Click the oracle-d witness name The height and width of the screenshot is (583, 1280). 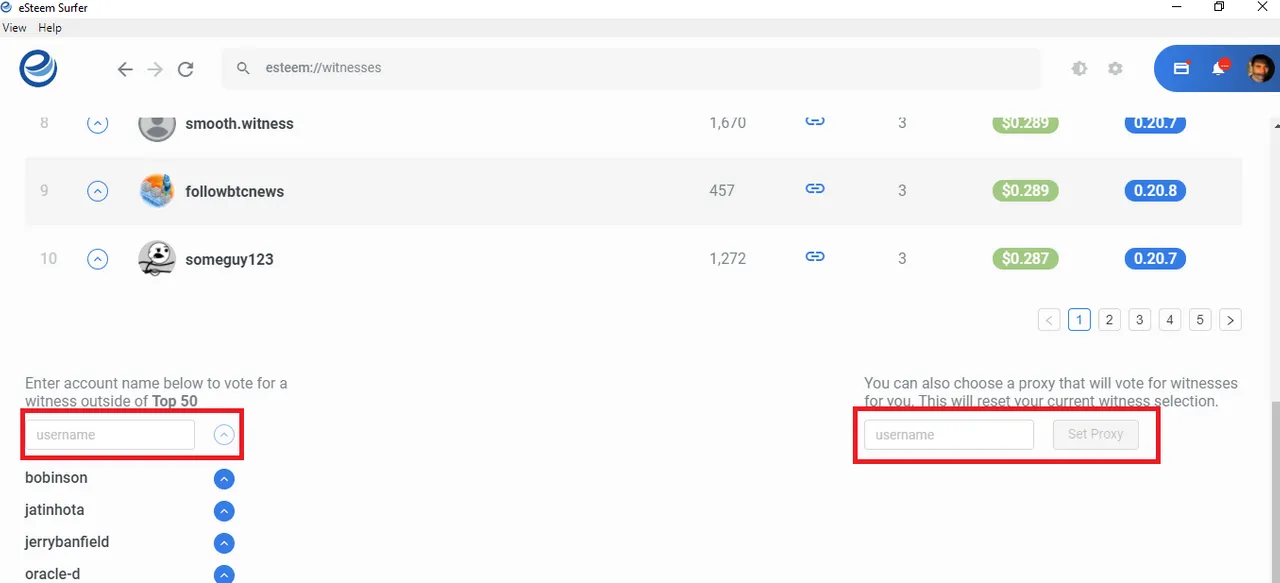click(x=53, y=574)
